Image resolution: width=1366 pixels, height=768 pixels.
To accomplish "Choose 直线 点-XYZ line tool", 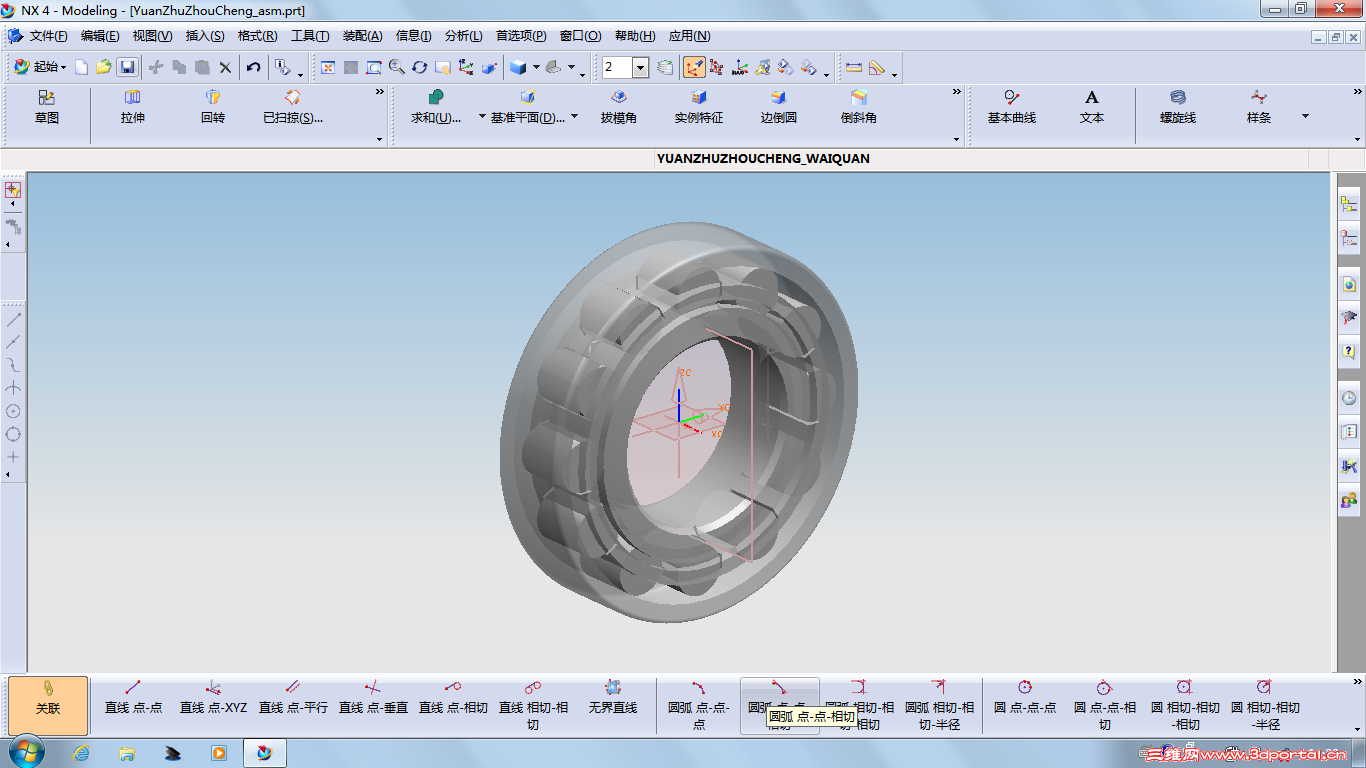I will tap(213, 697).
